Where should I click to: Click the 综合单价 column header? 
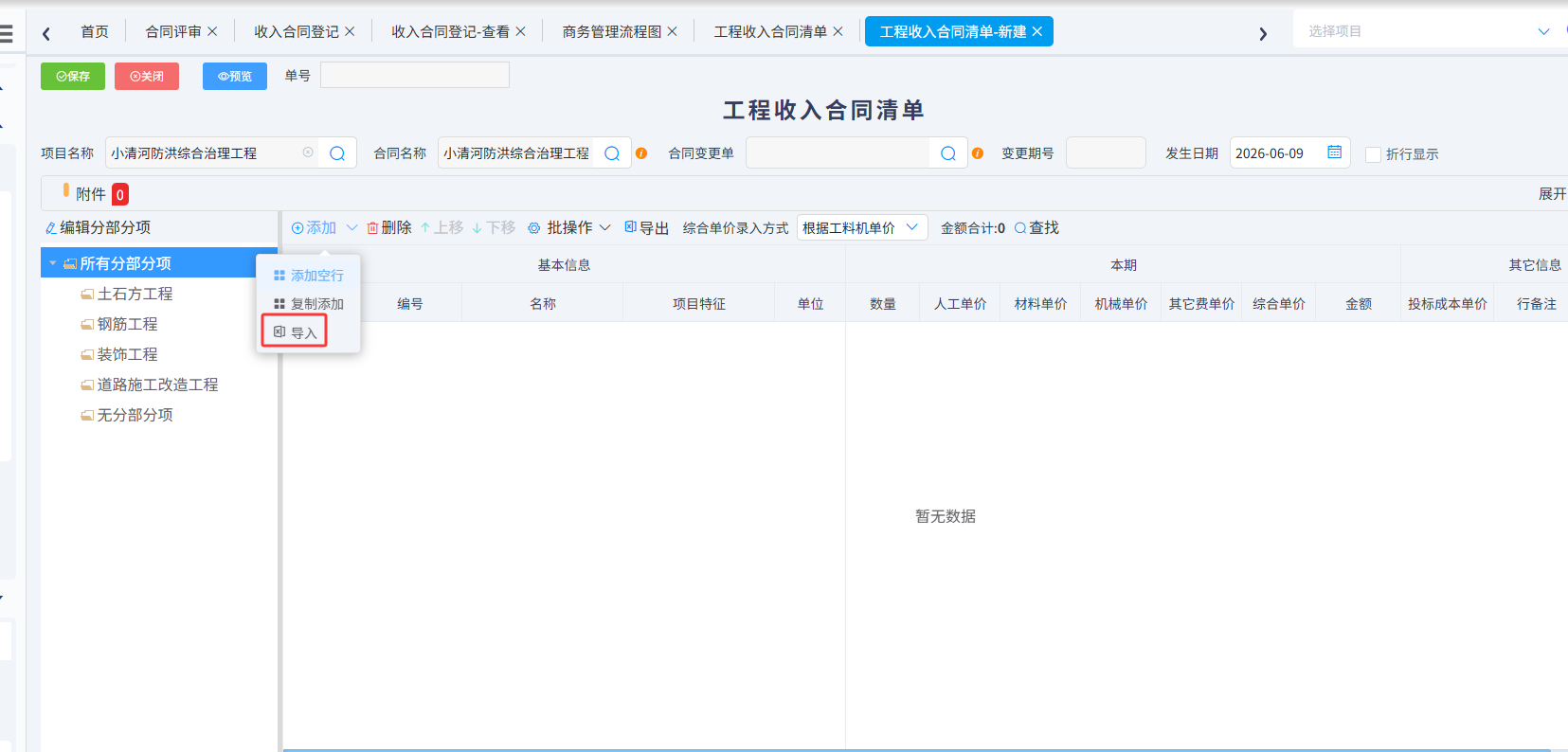click(x=1279, y=303)
